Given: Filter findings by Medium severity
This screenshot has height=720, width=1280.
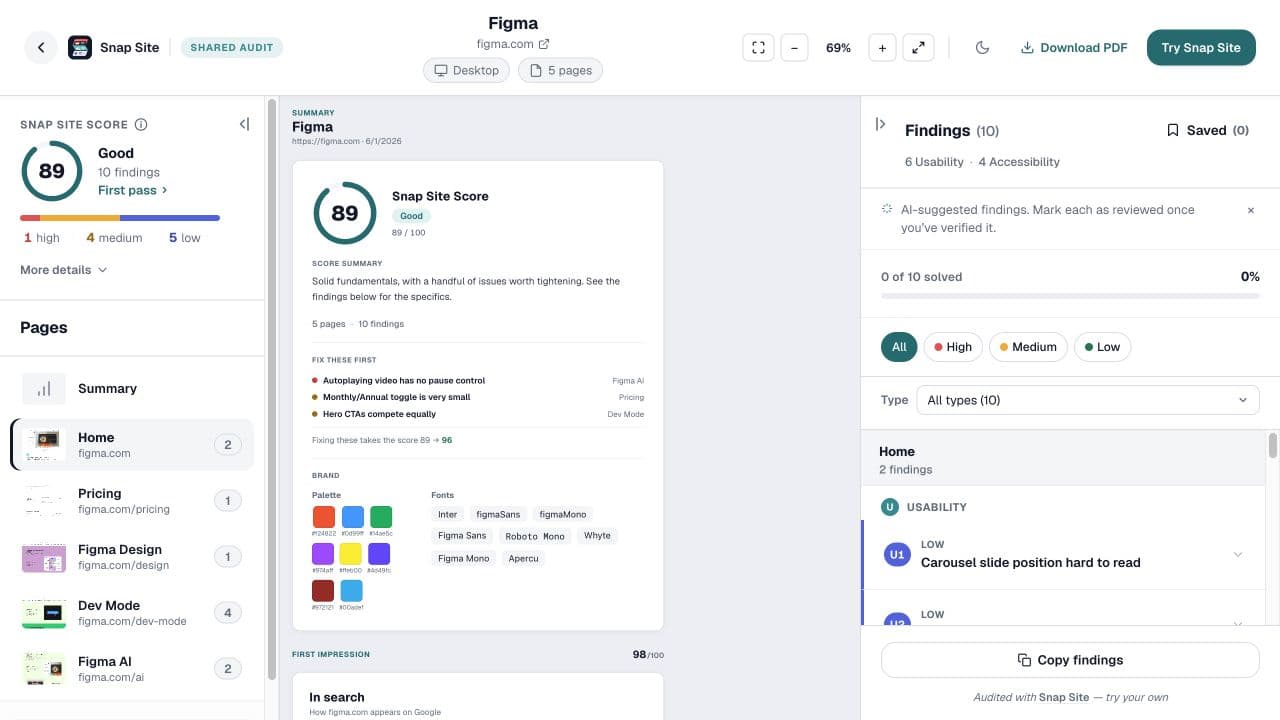Looking at the screenshot, I should point(1028,347).
